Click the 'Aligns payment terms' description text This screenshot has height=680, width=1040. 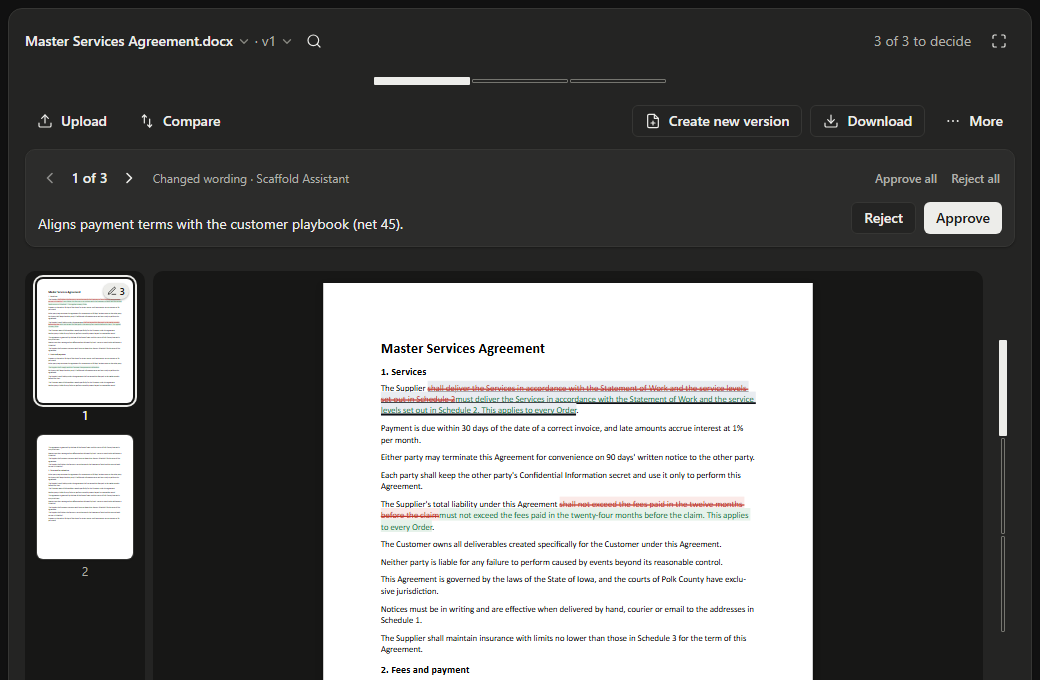[x=220, y=224]
